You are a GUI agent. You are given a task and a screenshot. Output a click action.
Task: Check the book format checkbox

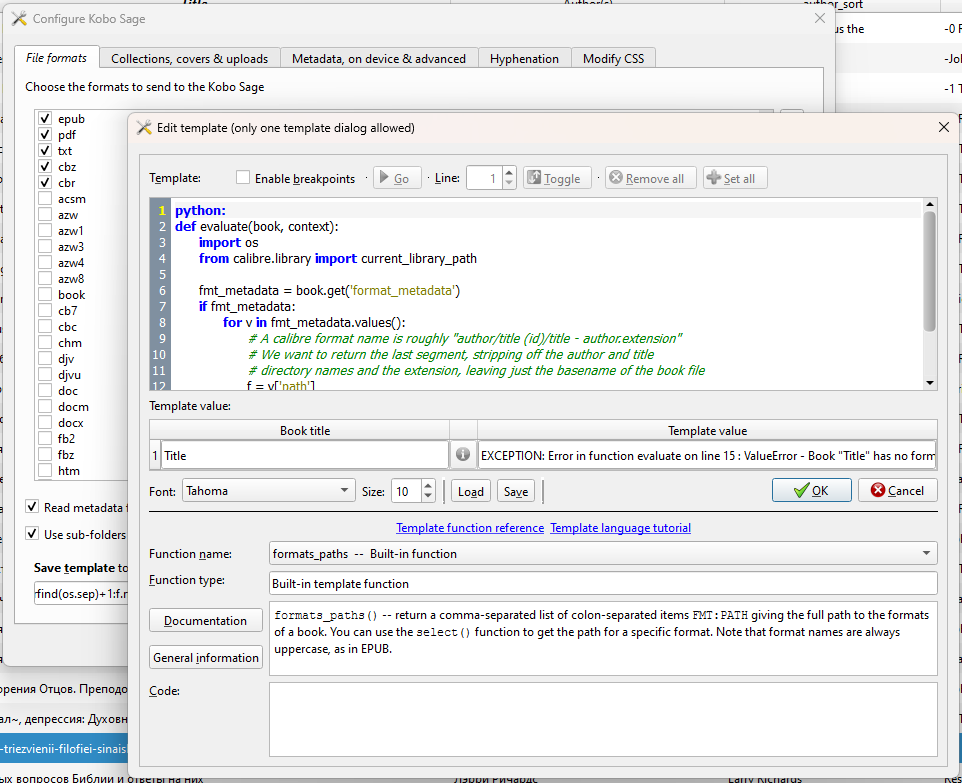pos(45,294)
